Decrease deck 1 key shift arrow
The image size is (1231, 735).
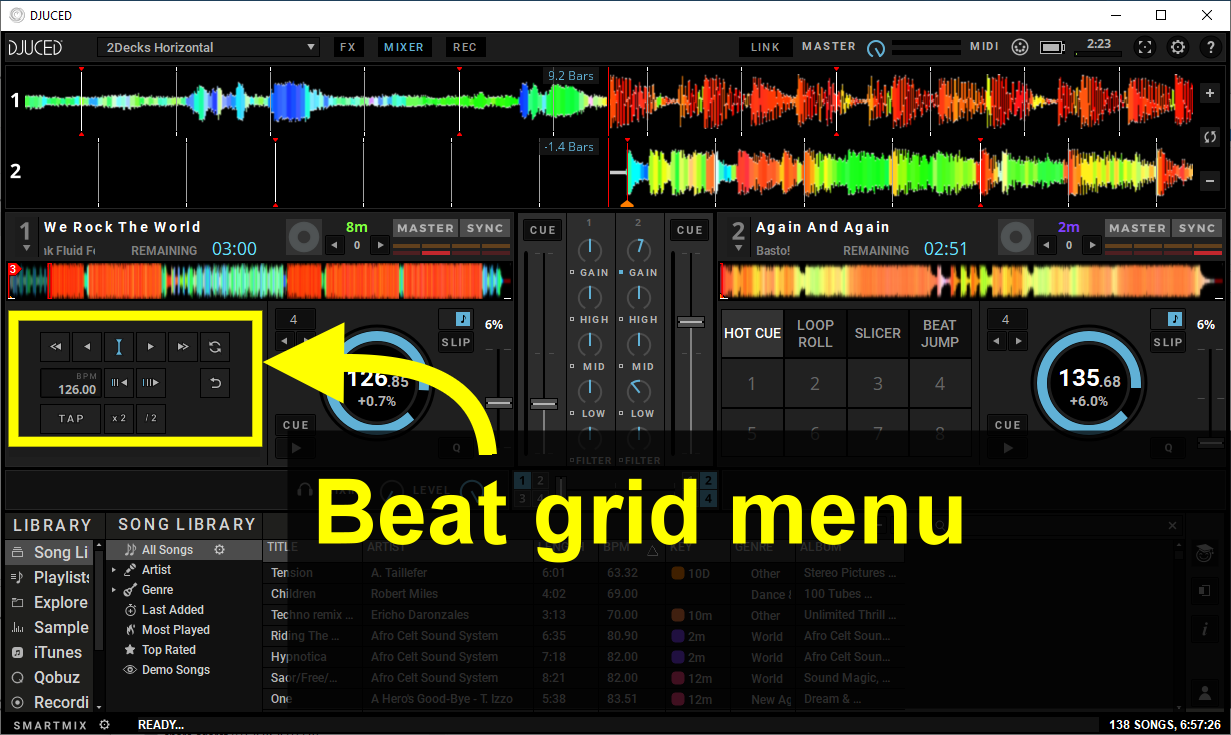coord(333,245)
